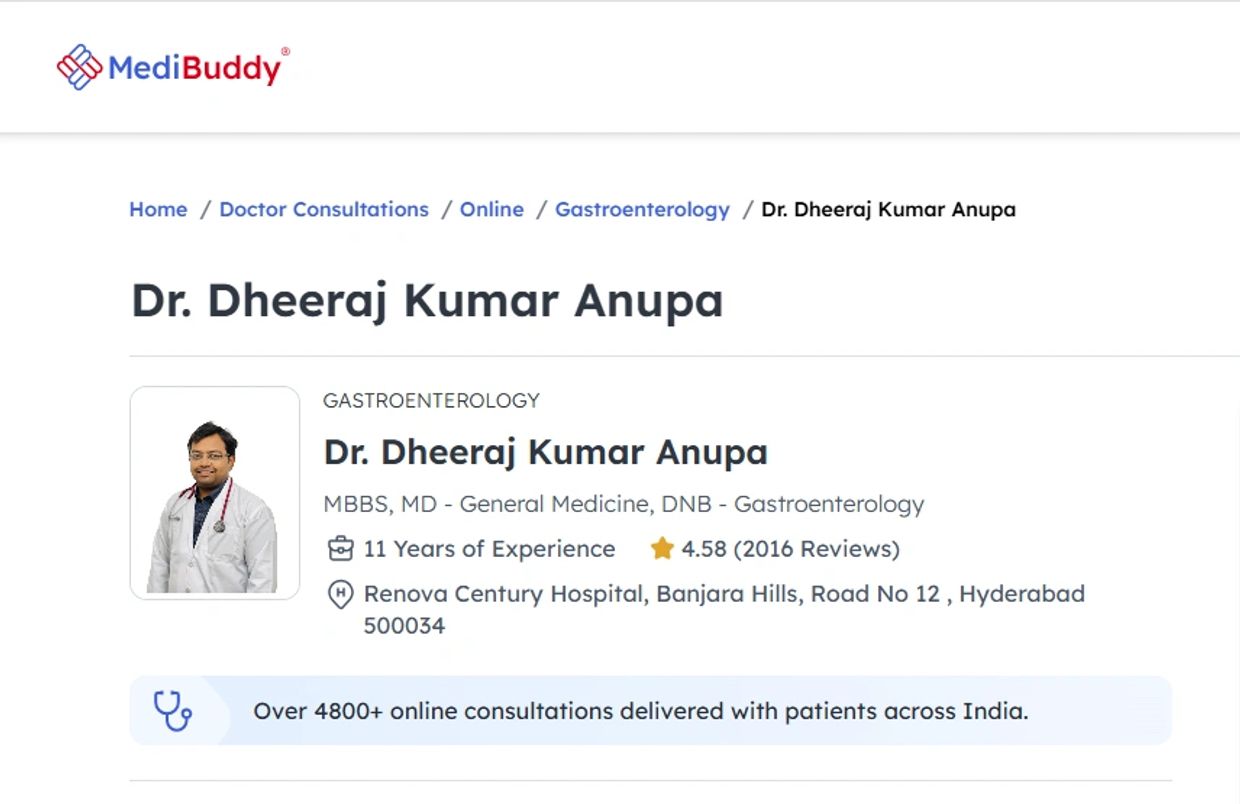Click the hospital location pin icon
The width and height of the screenshot is (1240, 804).
[341, 595]
